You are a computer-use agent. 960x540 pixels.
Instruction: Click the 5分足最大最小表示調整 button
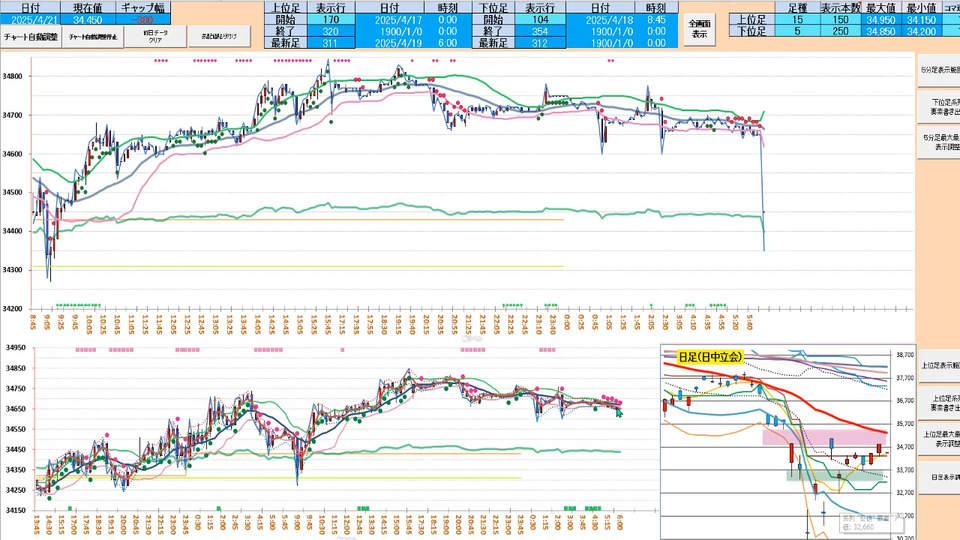pyautogui.click(x=939, y=143)
